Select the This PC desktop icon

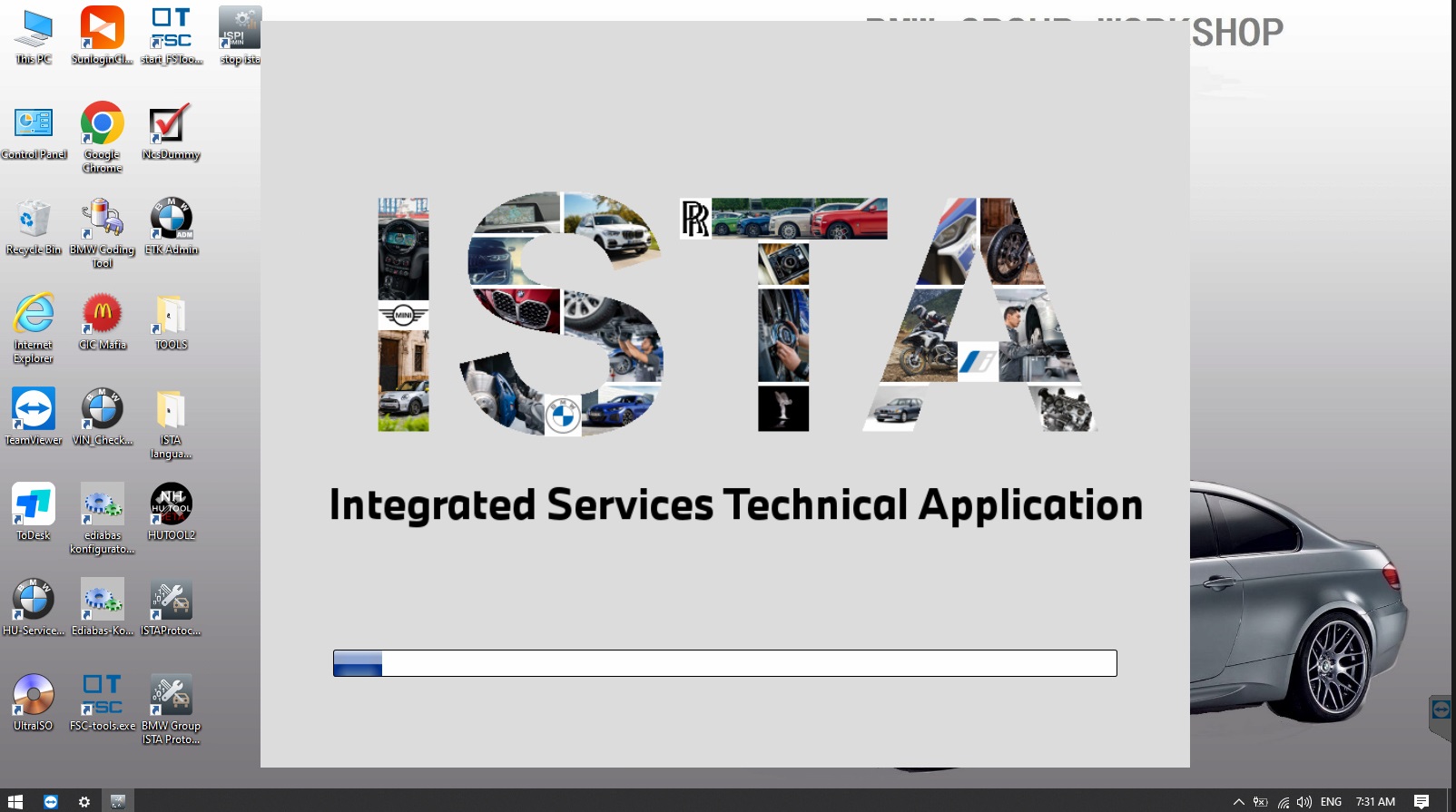coord(34,36)
